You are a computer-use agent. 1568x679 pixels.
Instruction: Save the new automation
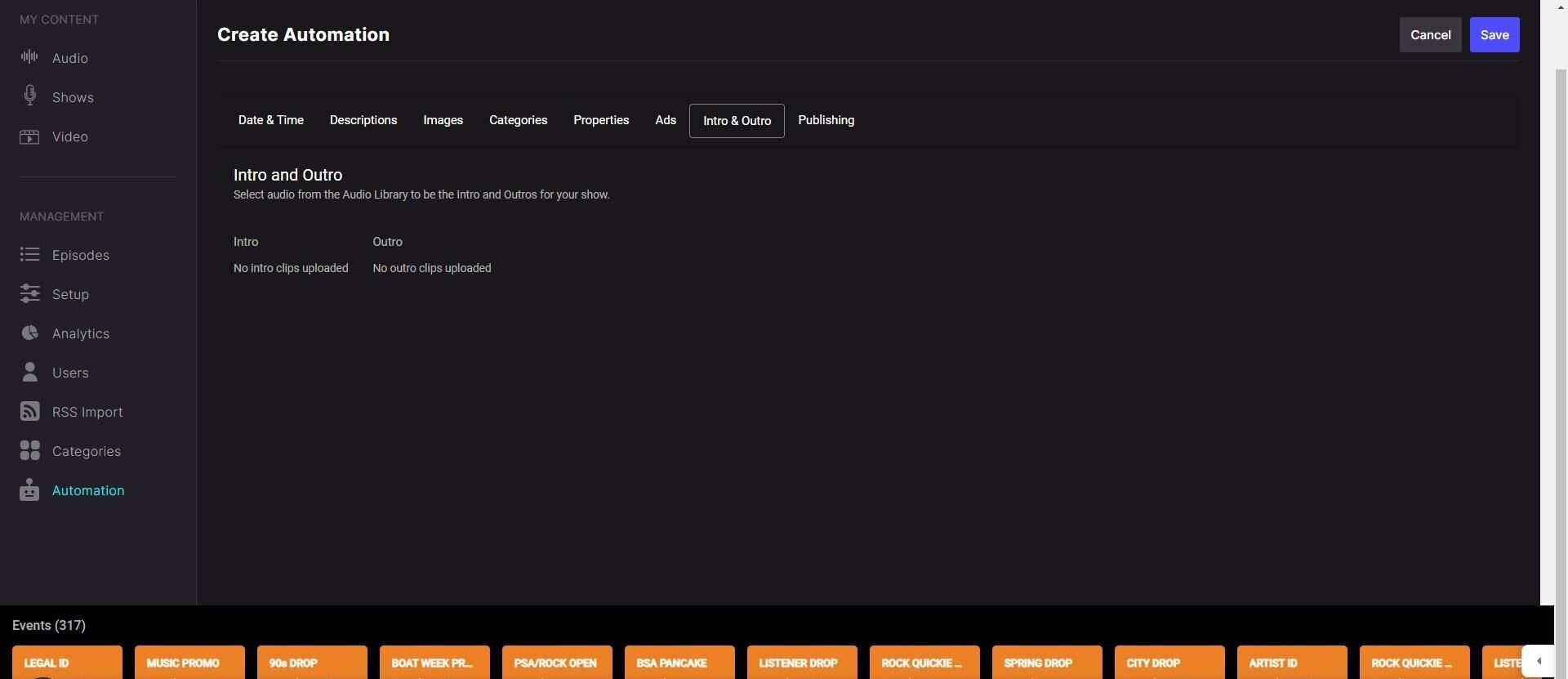click(x=1494, y=34)
